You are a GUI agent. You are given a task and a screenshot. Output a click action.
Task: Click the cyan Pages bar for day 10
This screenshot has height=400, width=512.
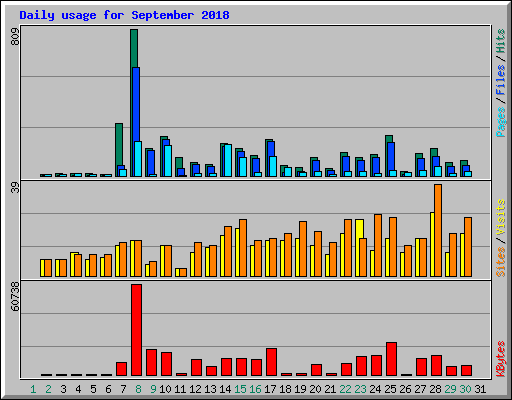click(x=168, y=161)
